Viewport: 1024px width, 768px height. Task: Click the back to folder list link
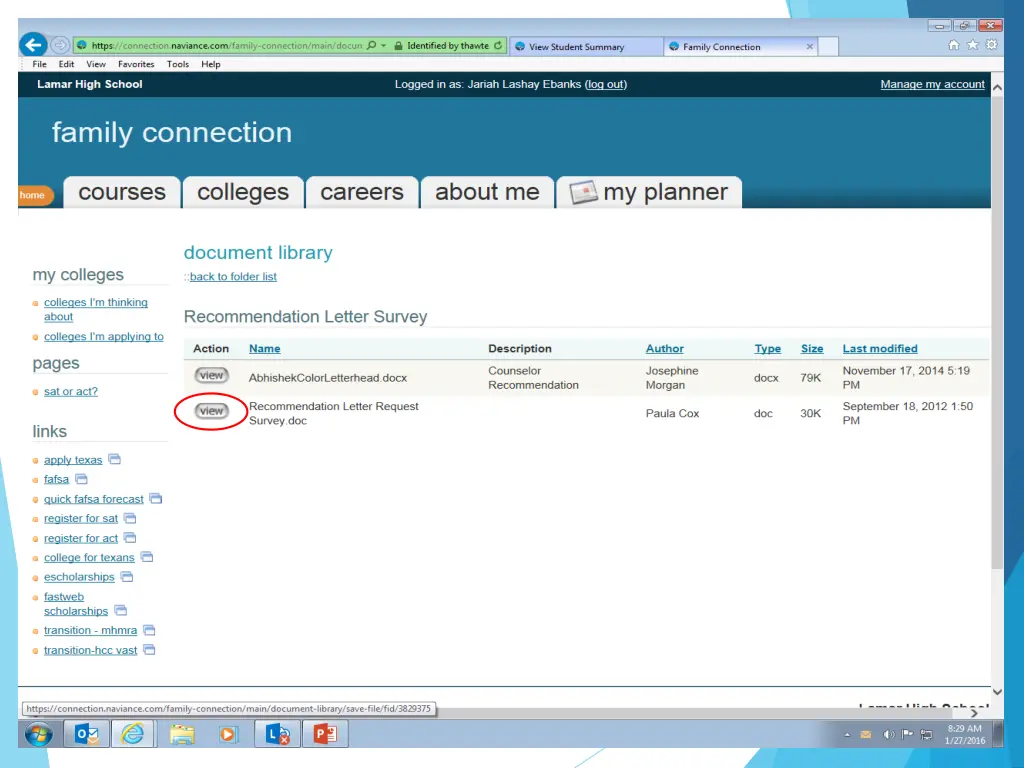pos(233,277)
